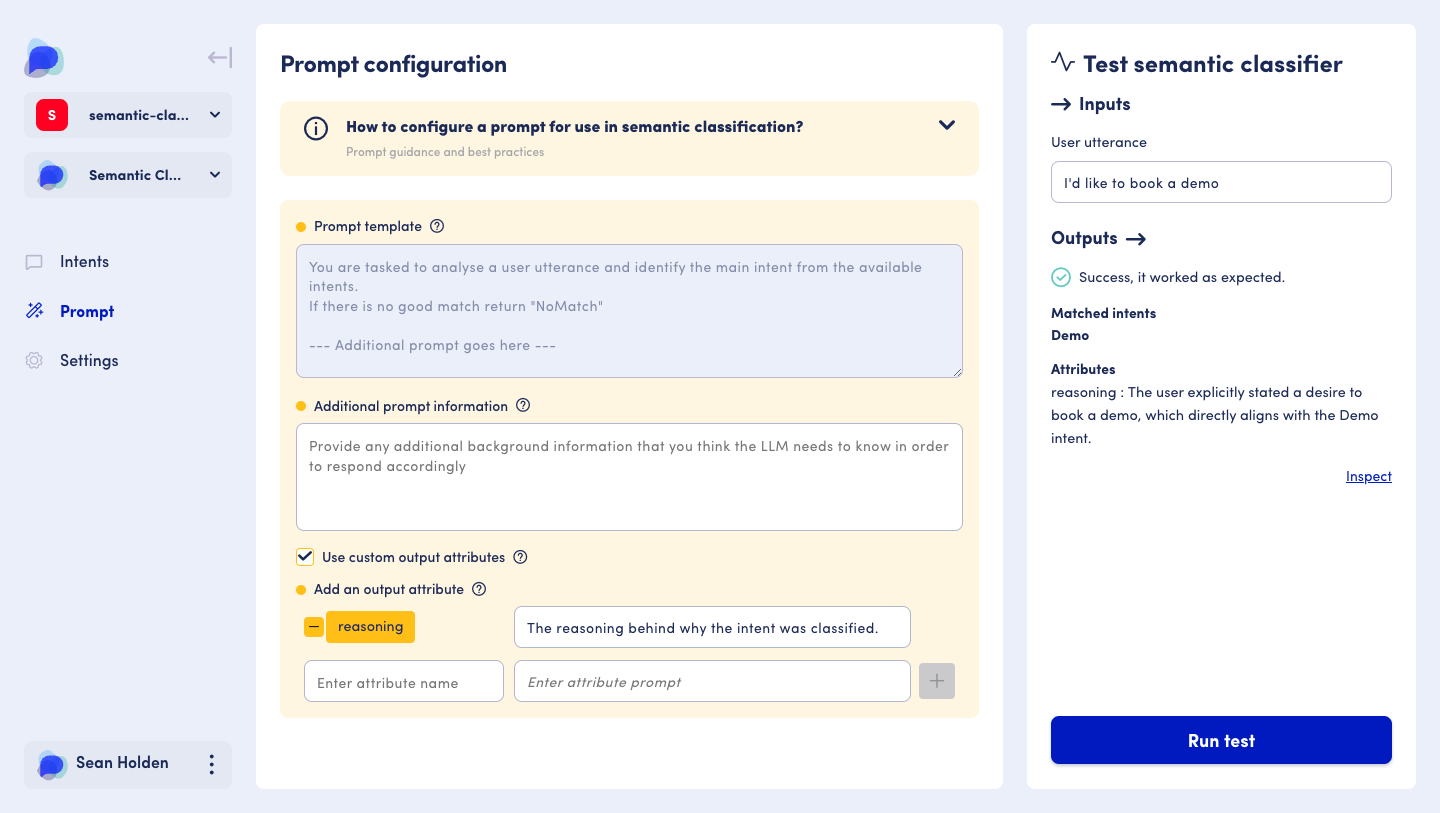Expand the prompt configuration guidance panel
Image resolution: width=1440 pixels, height=813 pixels.
(x=946, y=126)
